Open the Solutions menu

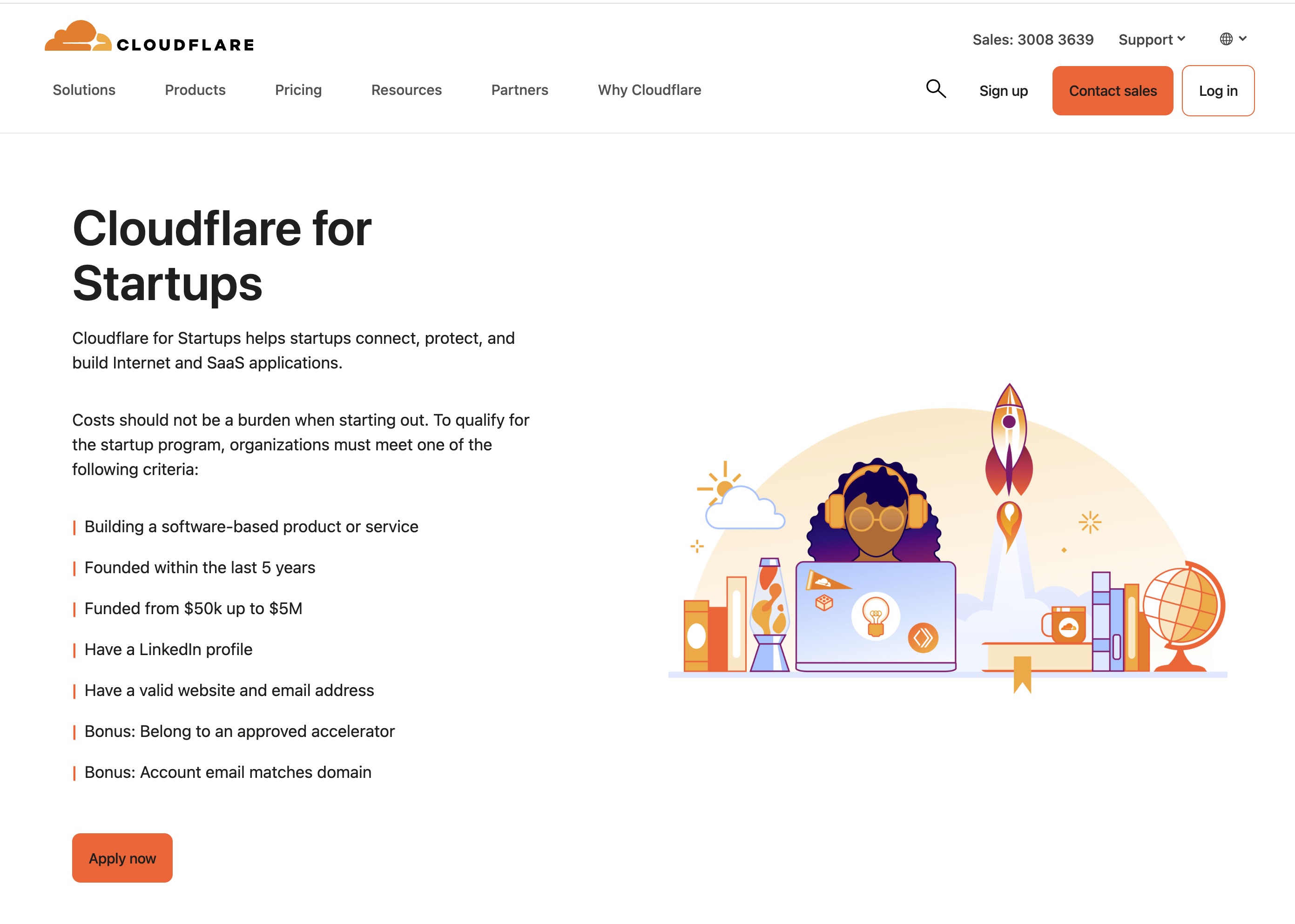(84, 90)
